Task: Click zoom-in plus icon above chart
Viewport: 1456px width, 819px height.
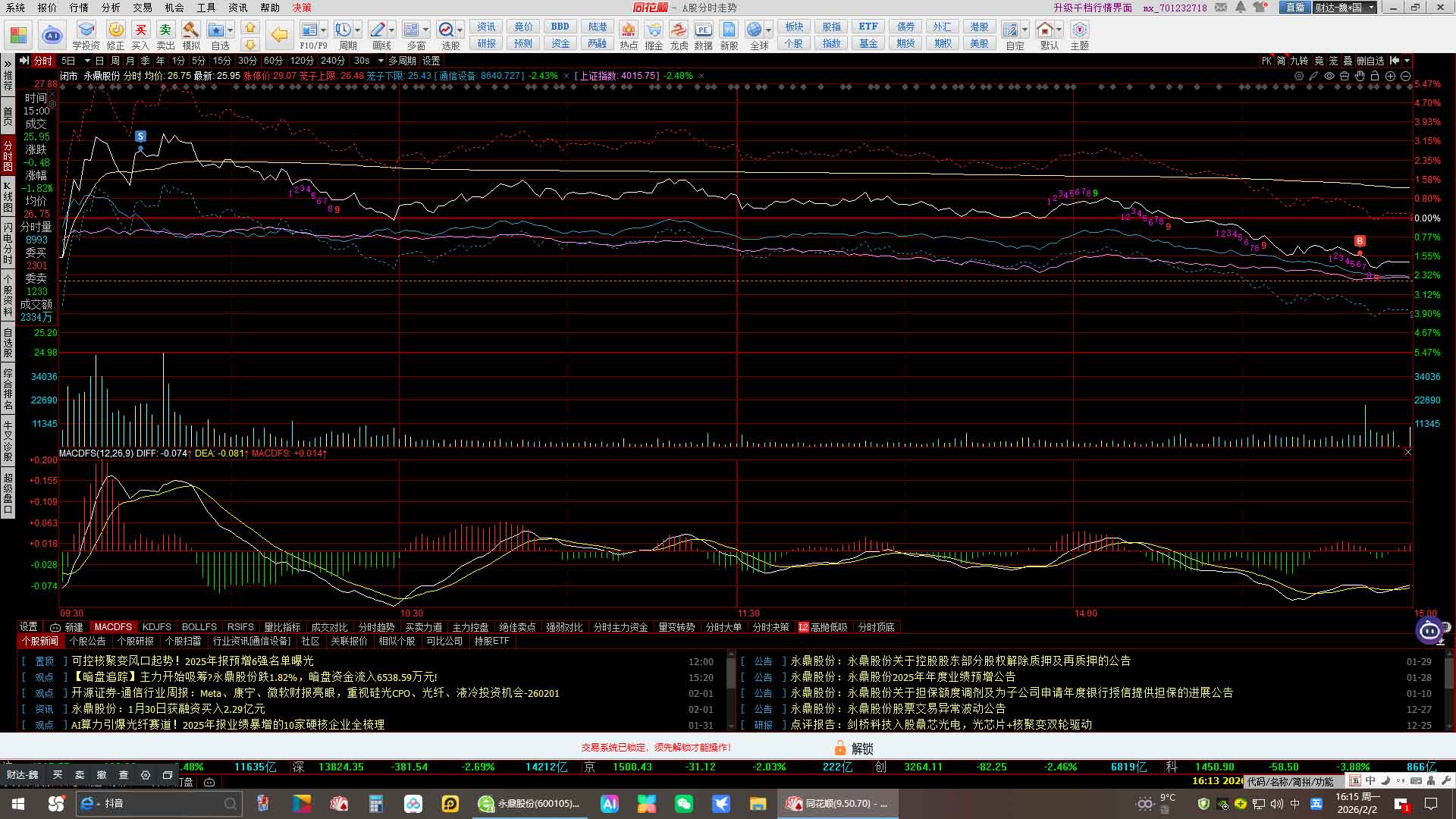Action: (1390, 76)
